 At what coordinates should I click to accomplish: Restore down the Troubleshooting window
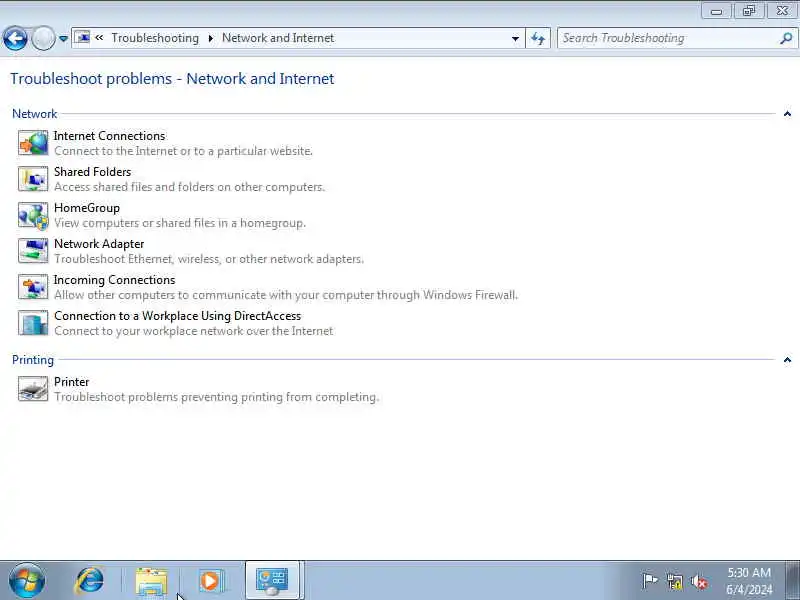pos(748,11)
